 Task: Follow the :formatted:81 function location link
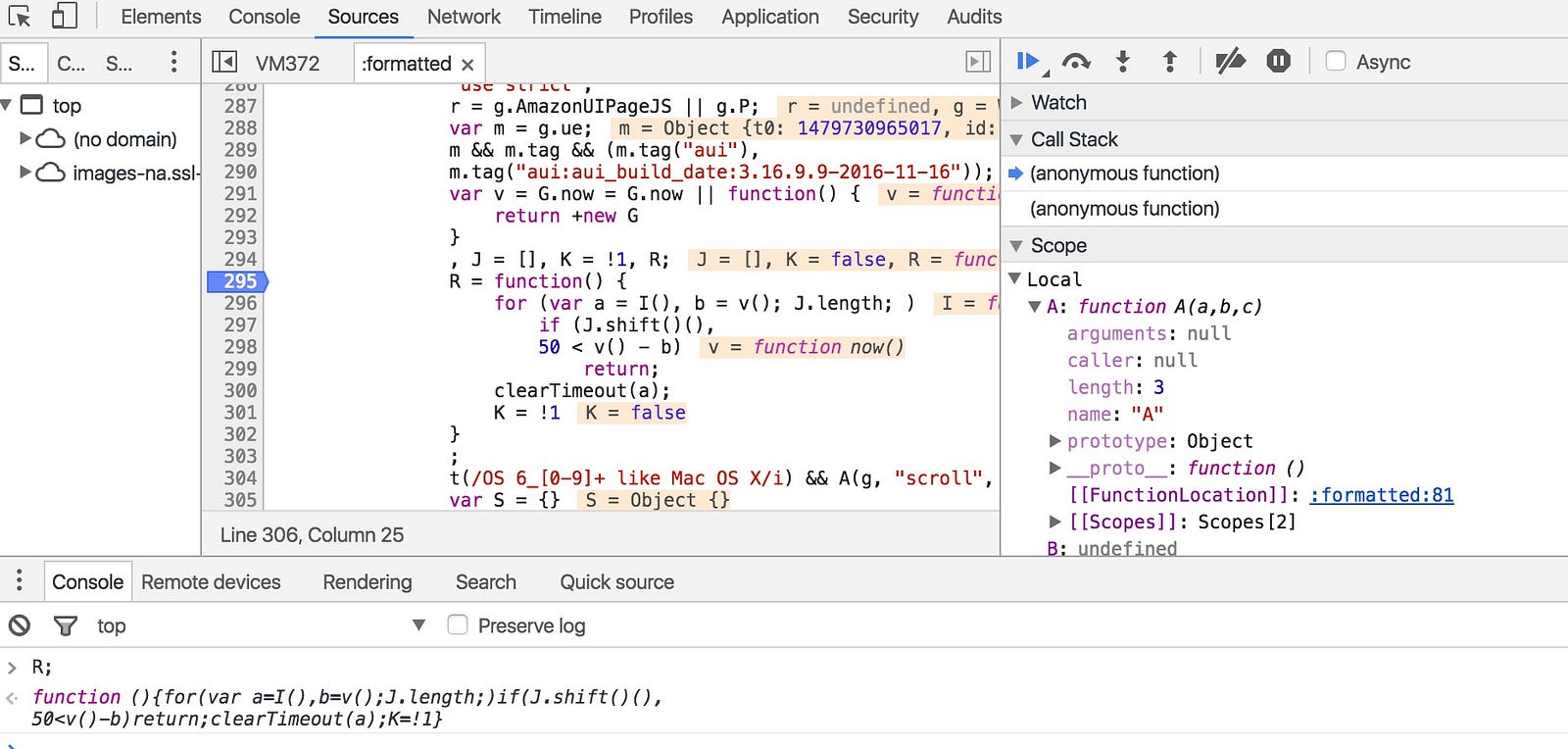1382,495
